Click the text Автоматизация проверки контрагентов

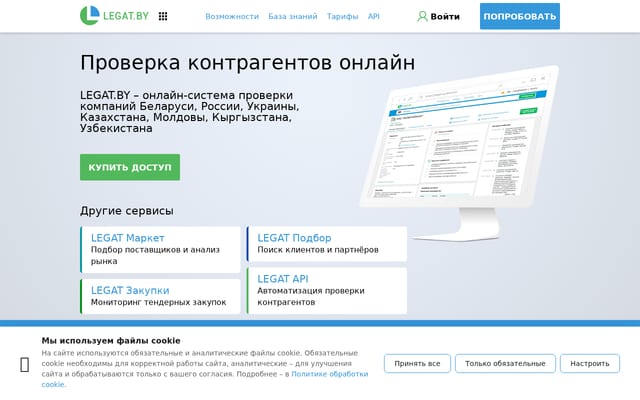[311, 296]
